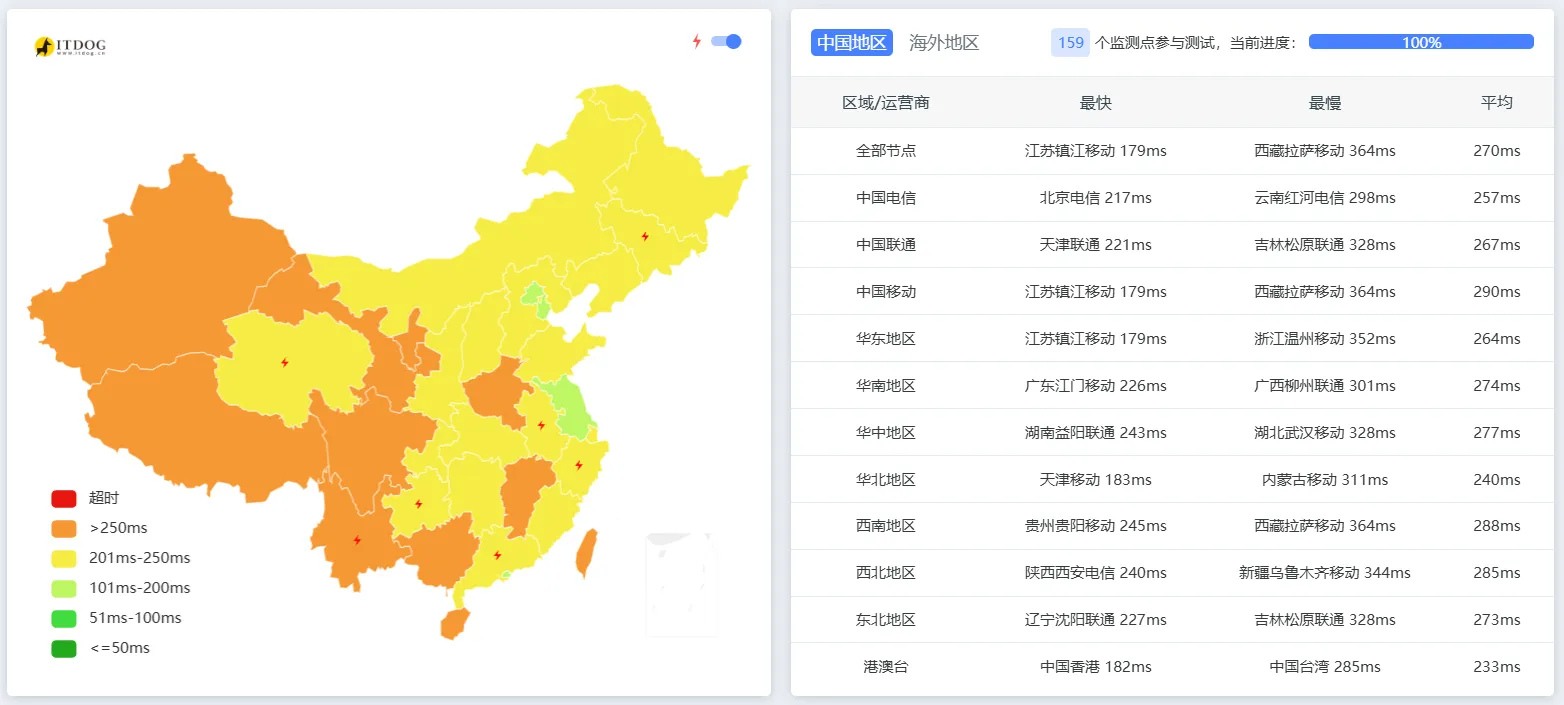The image size is (1564, 705).
Task: Open the 区域/运营商 column header
Action: click(x=885, y=101)
